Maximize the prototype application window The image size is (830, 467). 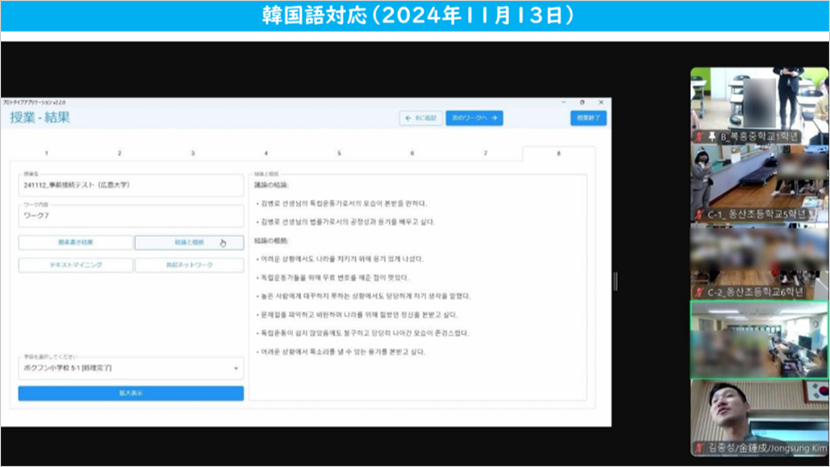pos(582,102)
